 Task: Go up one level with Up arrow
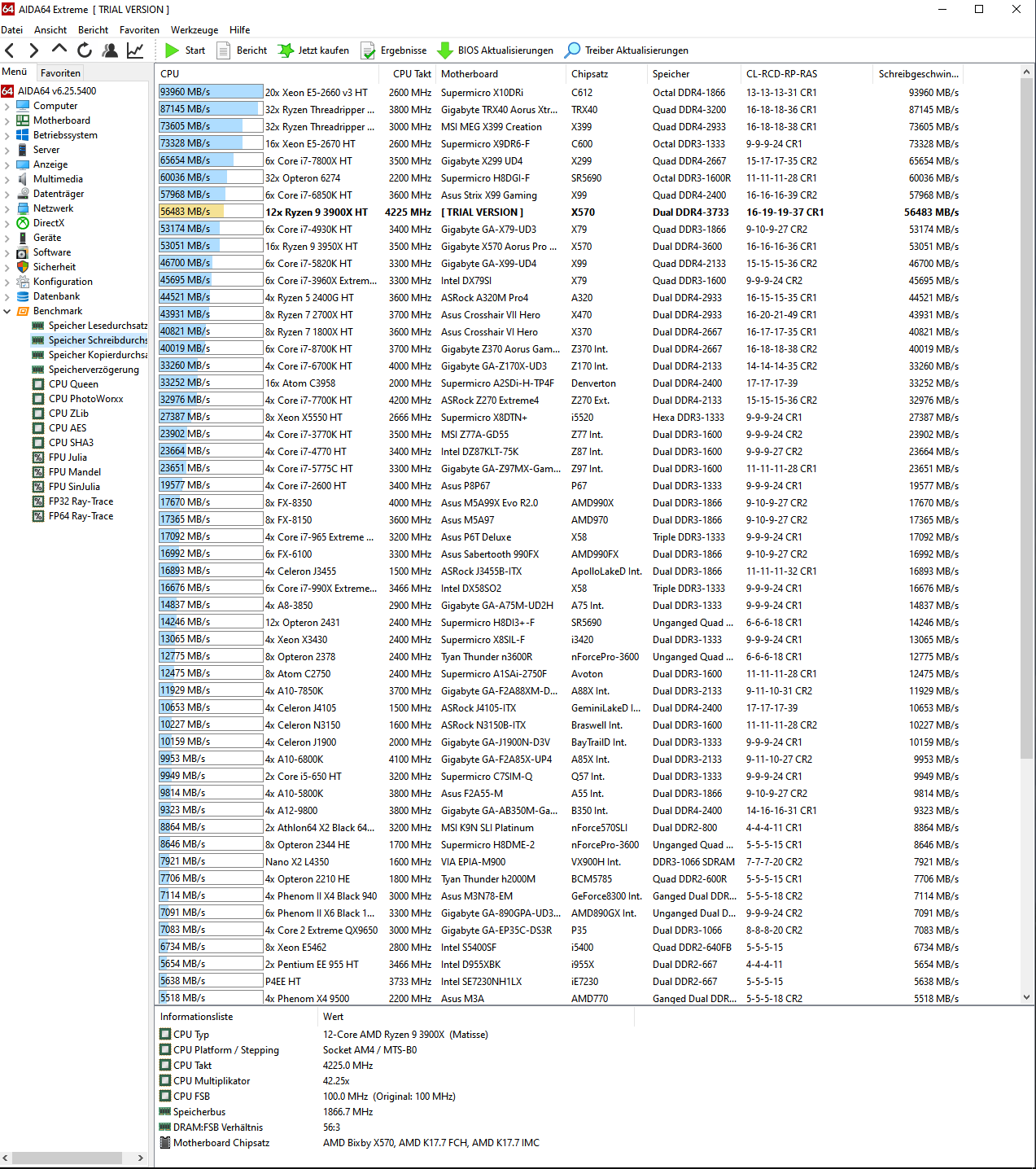pos(59,49)
